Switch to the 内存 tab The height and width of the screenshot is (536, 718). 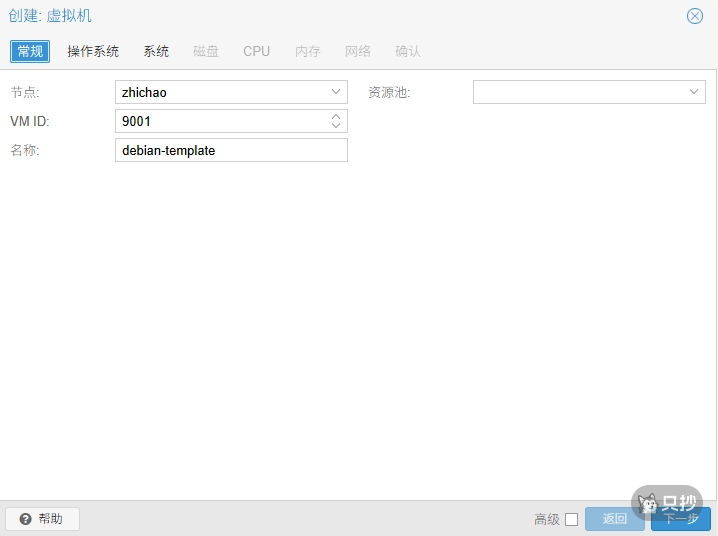[x=307, y=51]
